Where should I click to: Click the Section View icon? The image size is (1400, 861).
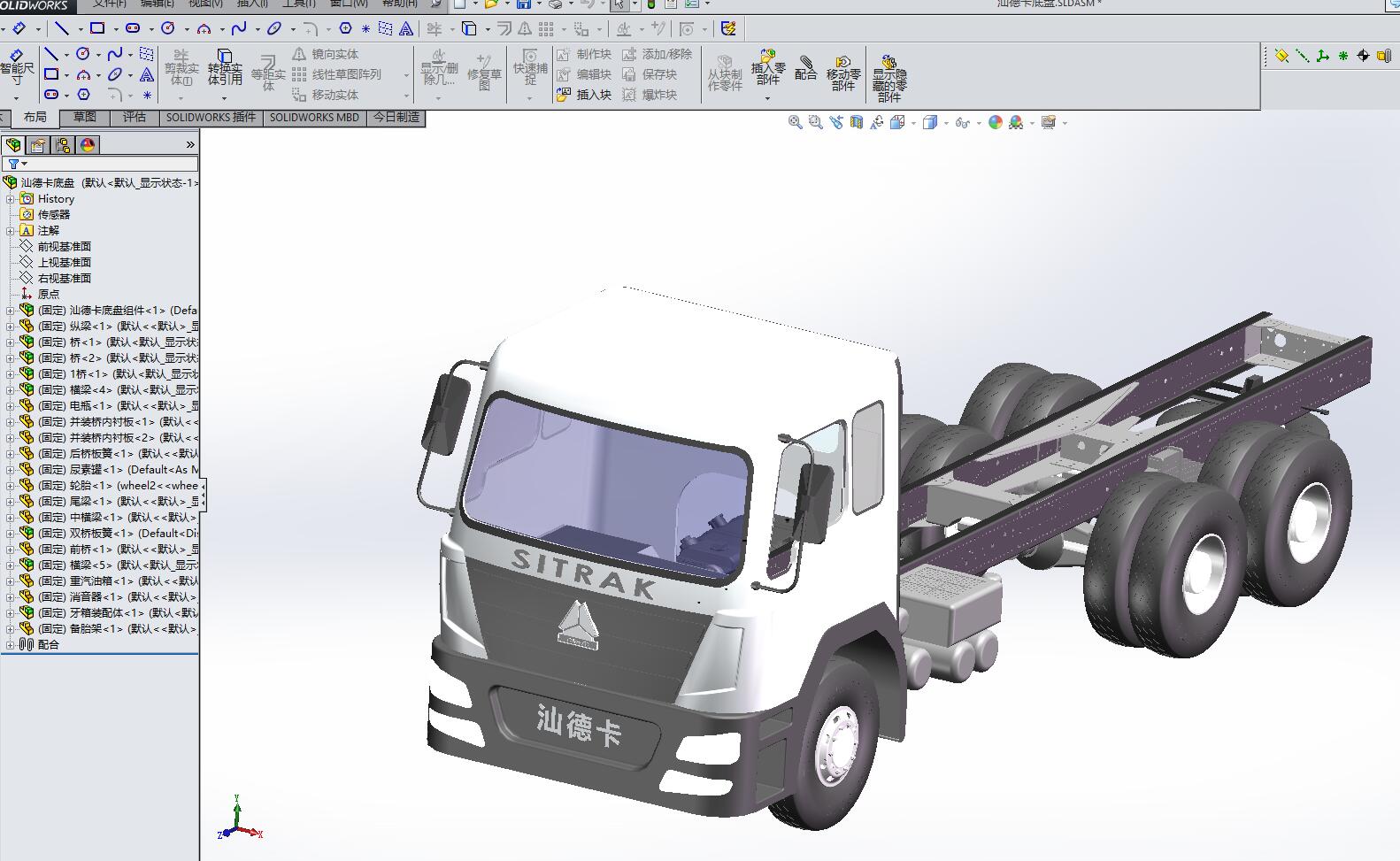(857, 123)
